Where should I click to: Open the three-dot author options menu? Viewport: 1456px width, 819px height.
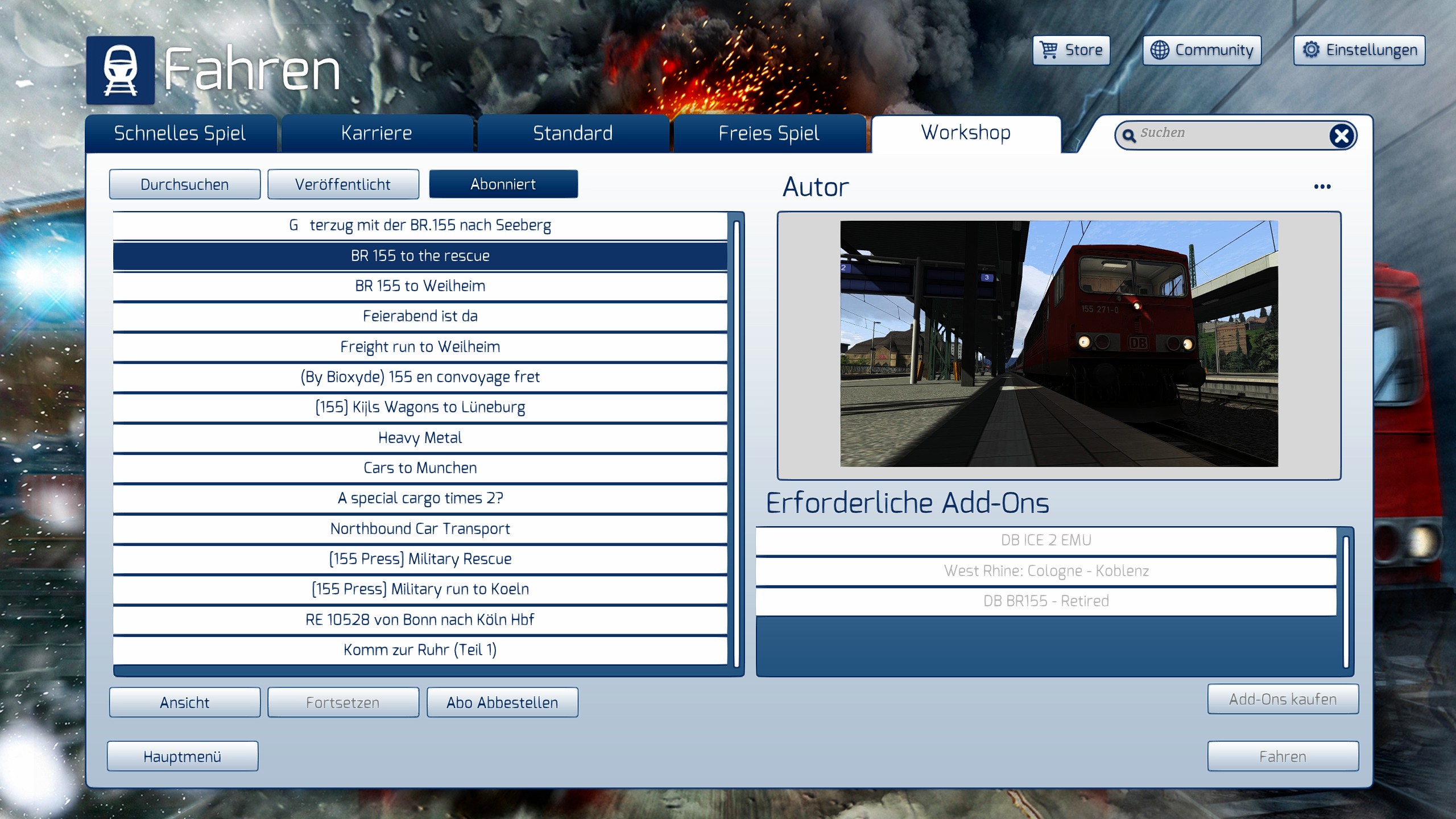pos(1322,187)
